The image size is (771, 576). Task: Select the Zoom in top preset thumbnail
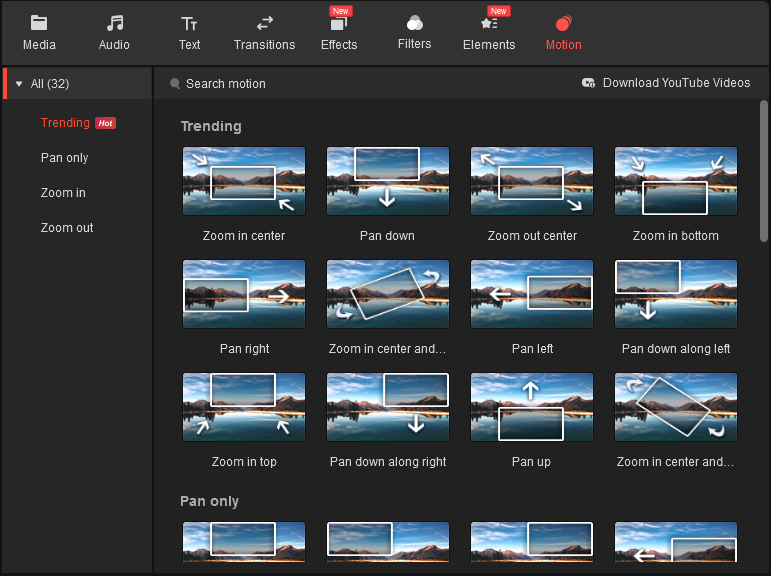[244, 407]
